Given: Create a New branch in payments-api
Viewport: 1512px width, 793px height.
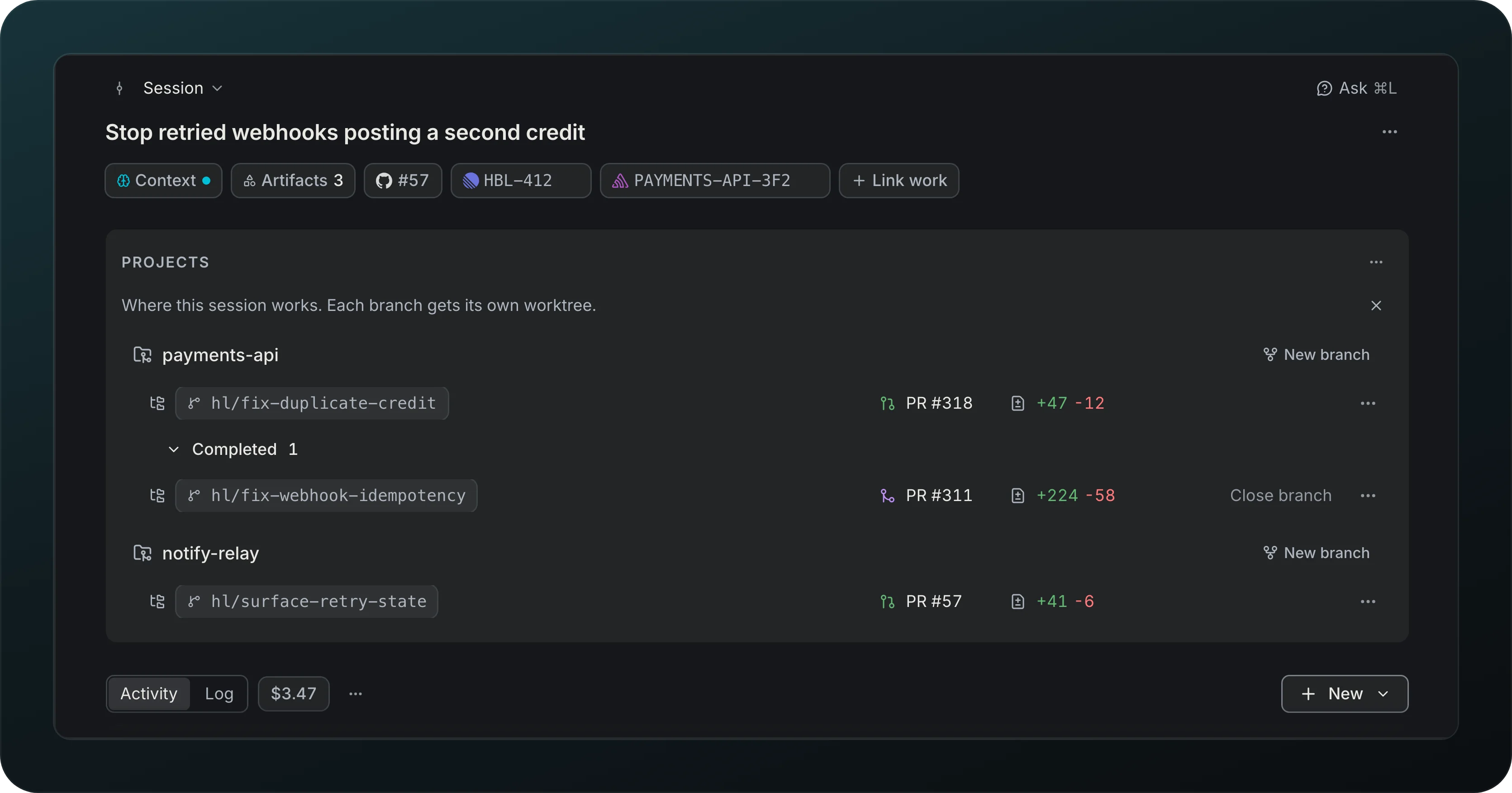Looking at the screenshot, I should [1316, 355].
